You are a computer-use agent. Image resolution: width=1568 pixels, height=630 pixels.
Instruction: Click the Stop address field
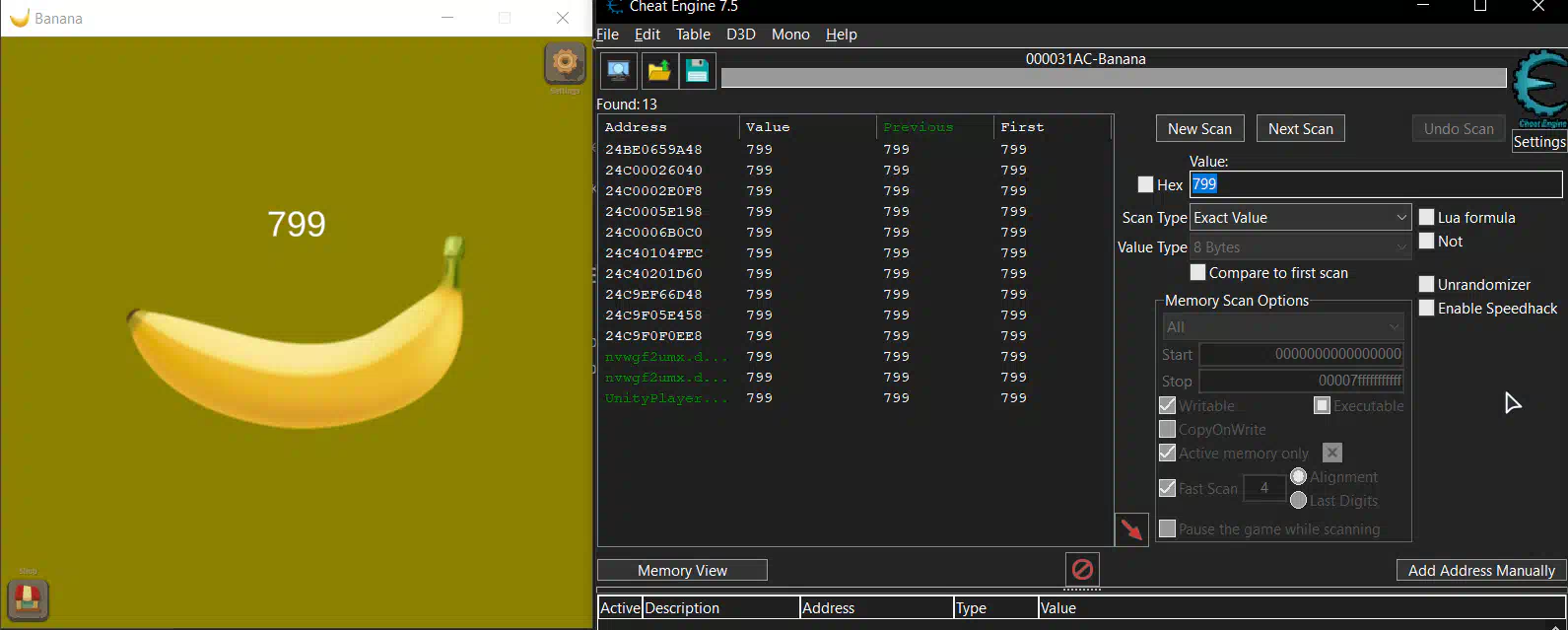point(1301,381)
